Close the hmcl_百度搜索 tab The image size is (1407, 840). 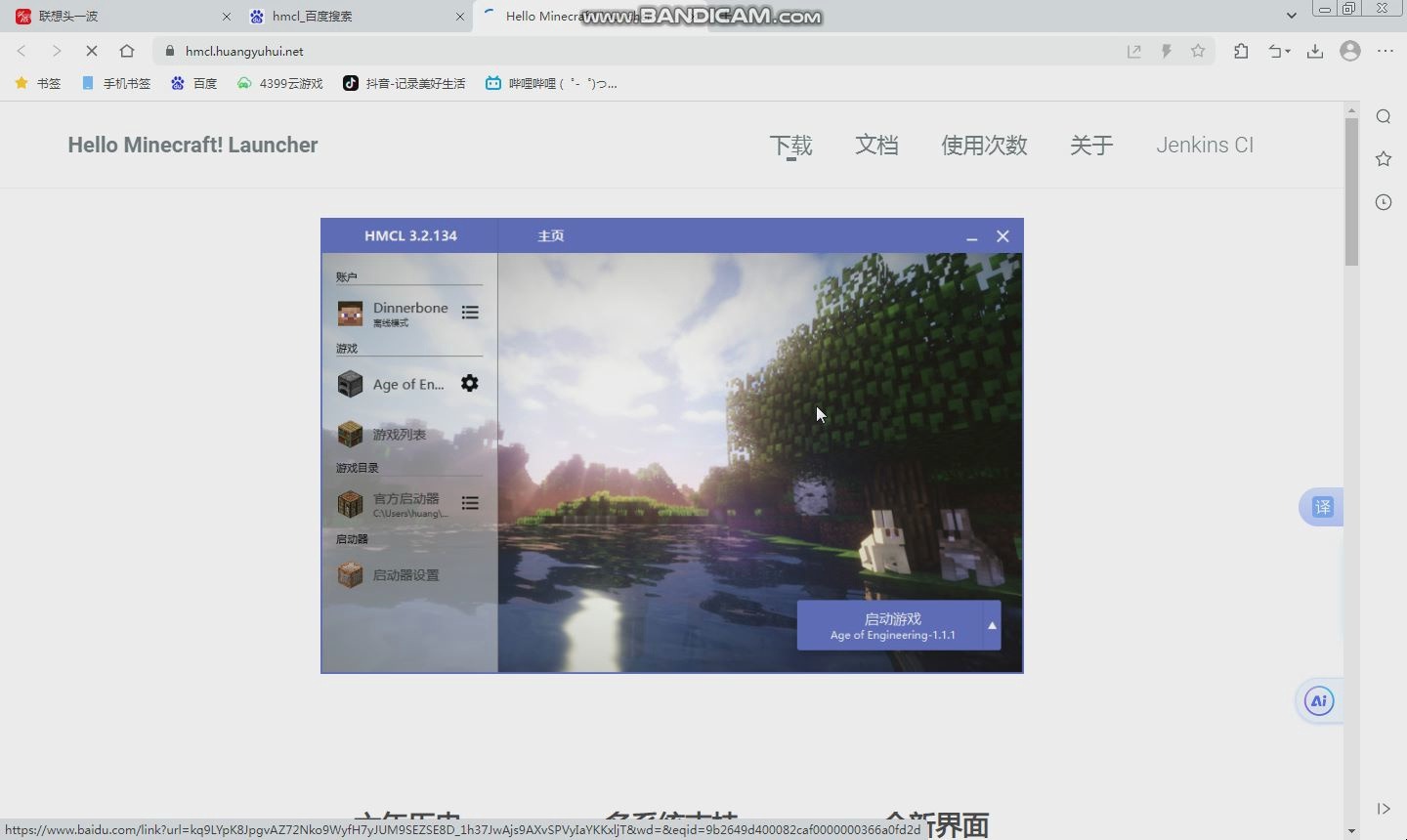click(460, 17)
